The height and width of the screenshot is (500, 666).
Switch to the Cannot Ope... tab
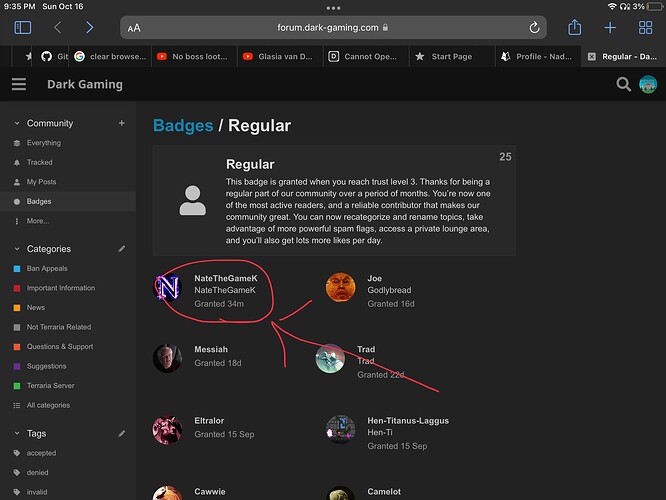coord(365,57)
